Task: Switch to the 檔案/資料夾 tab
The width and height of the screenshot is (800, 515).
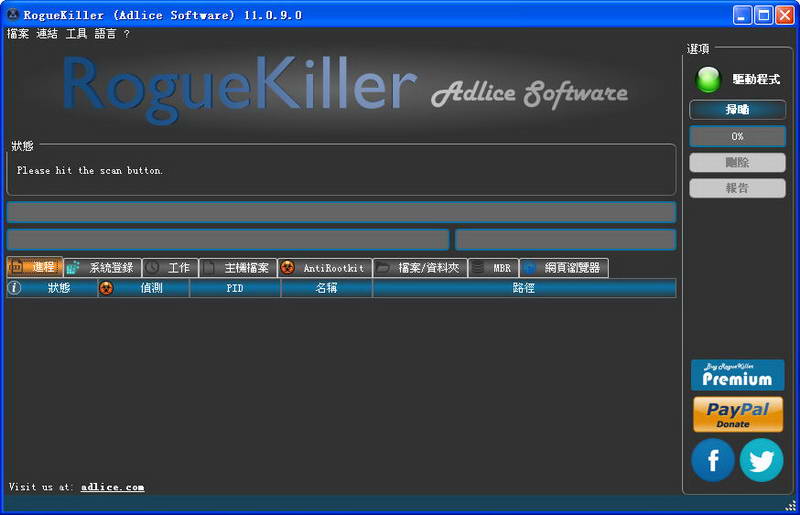Action: tap(420, 267)
